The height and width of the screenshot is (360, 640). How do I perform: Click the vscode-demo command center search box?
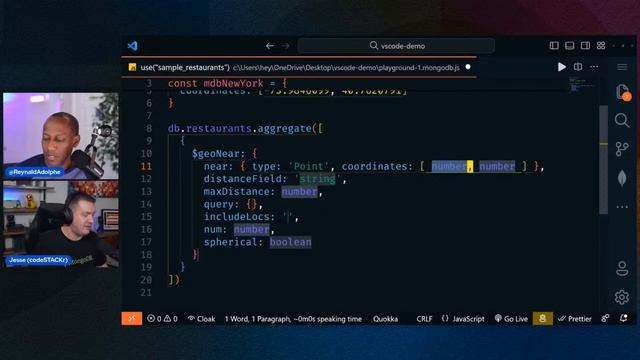396,46
